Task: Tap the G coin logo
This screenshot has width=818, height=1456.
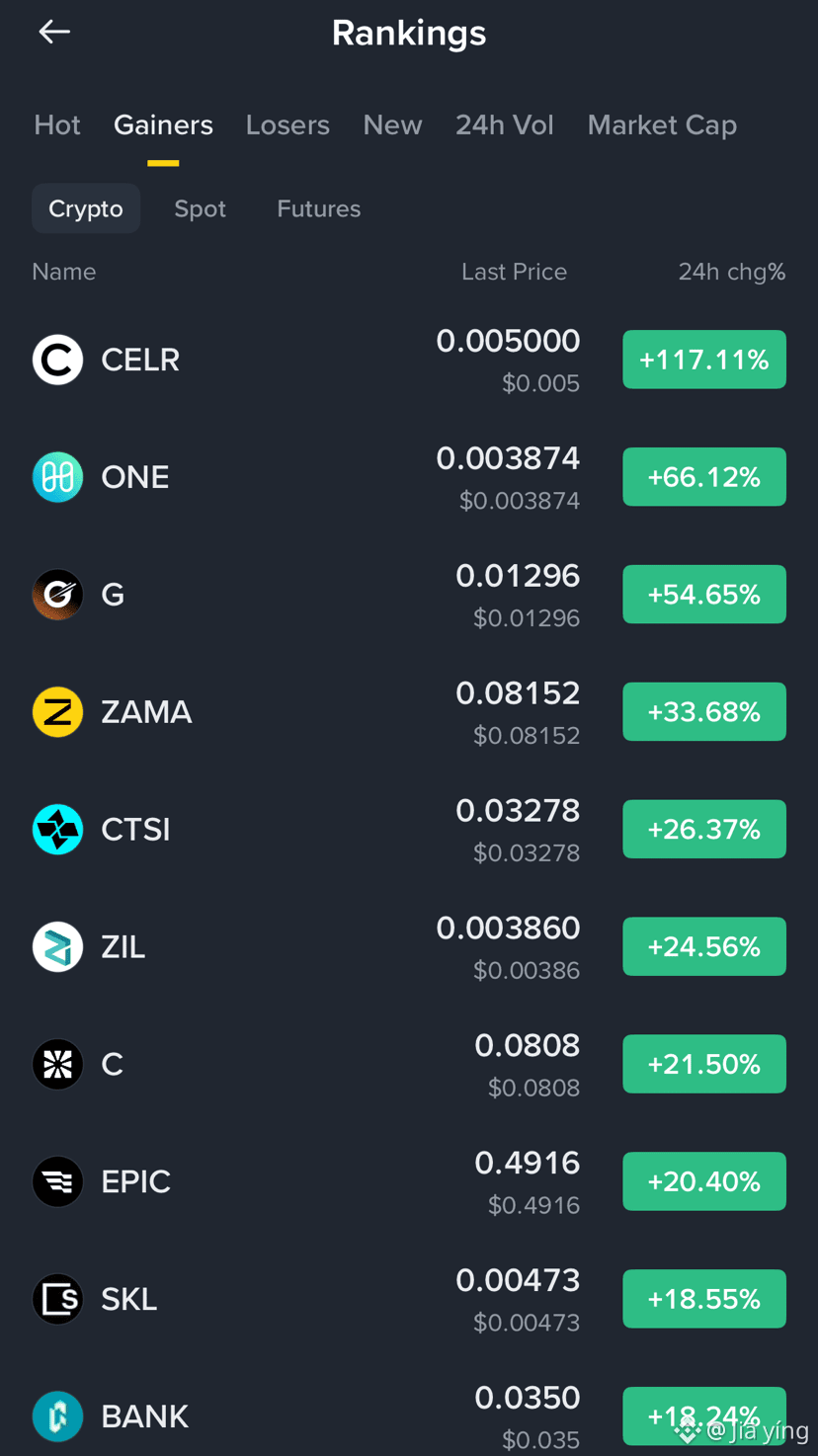Action: (57, 595)
